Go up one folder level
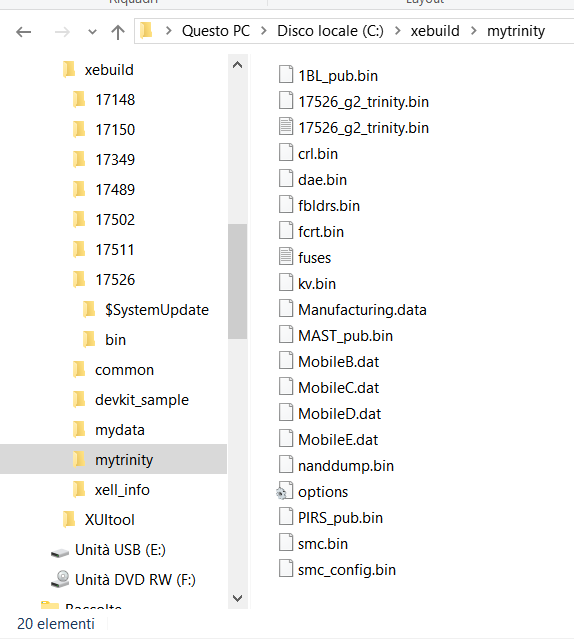Screen dimensions: 574x639 point(118,32)
